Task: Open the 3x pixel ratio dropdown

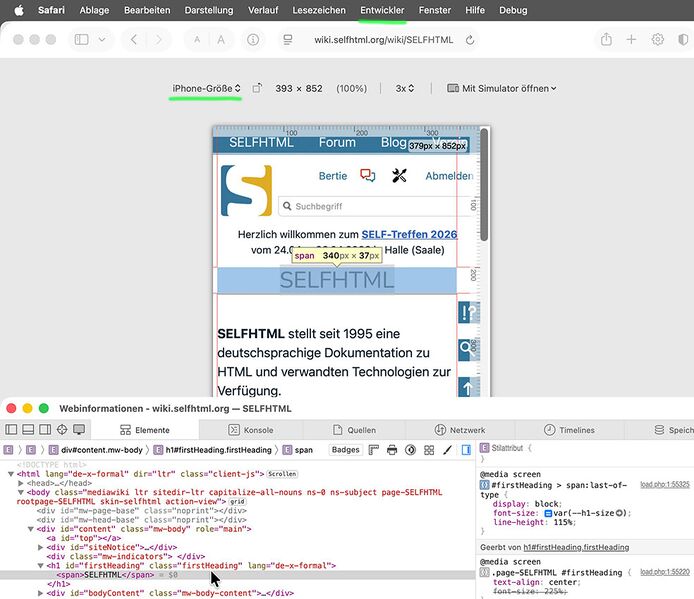Action: tap(405, 88)
